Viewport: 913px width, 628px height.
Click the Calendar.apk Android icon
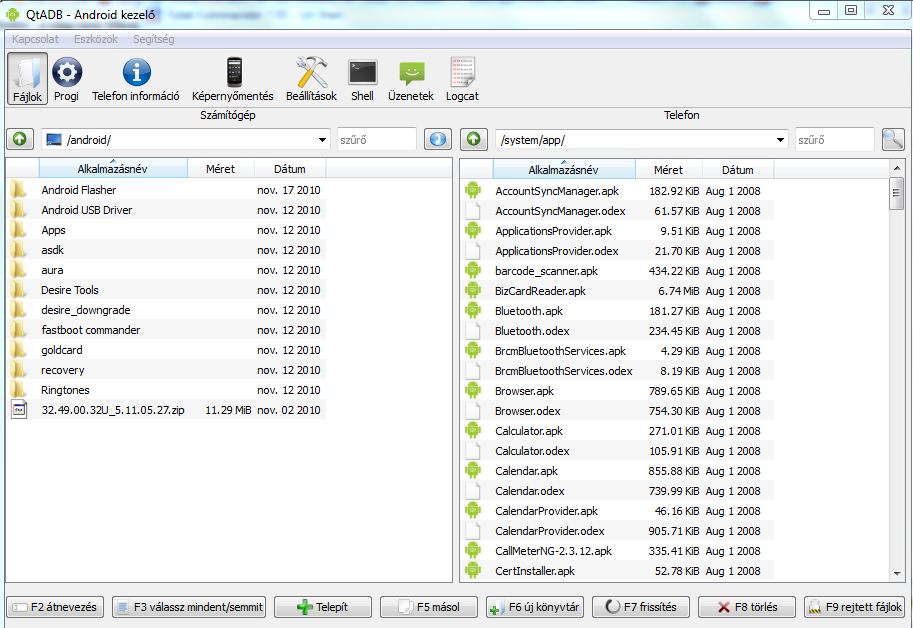[x=473, y=470]
